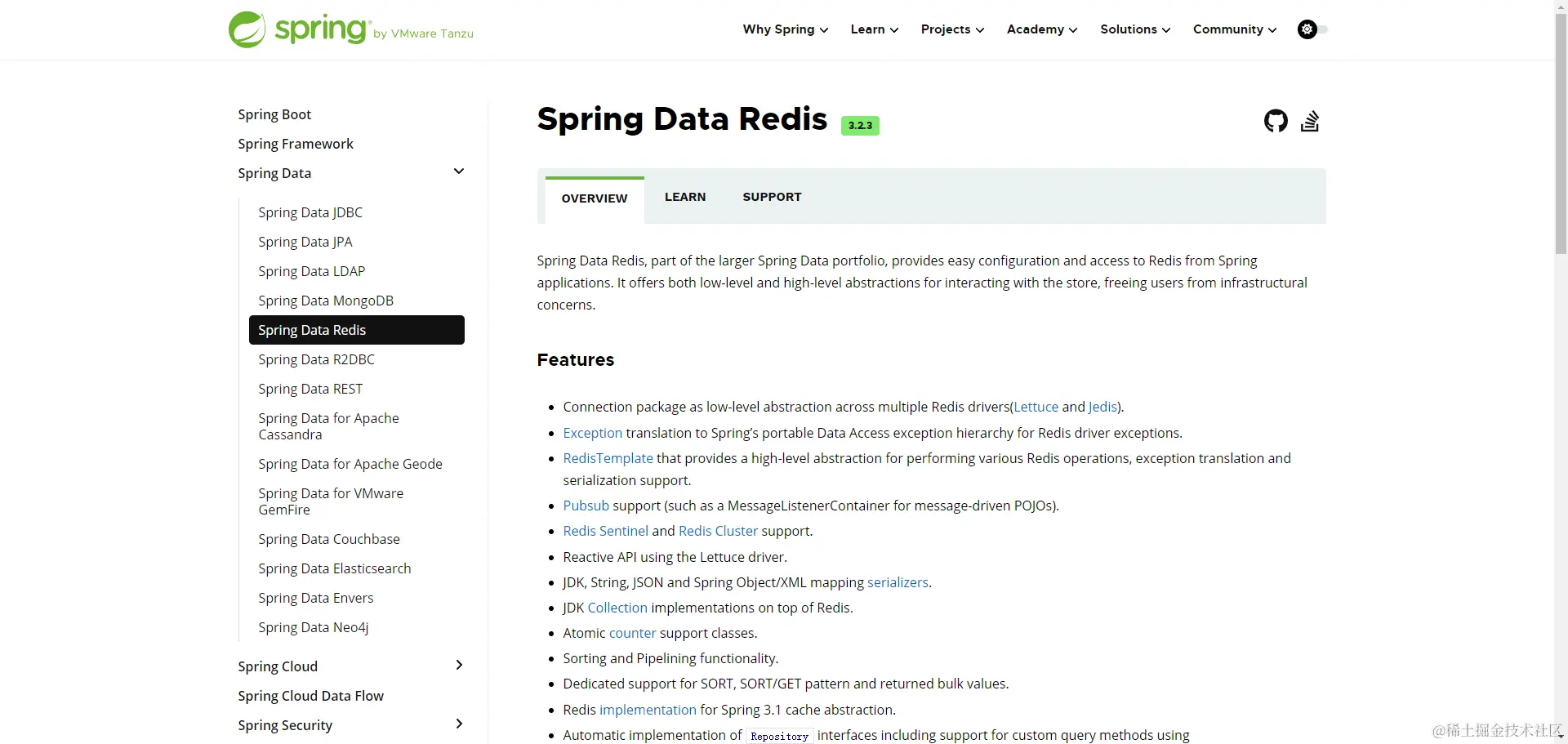Select Spring Data MongoDB
Image resolution: width=1568 pixels, height=744 pixels.
tap(326, 301)
